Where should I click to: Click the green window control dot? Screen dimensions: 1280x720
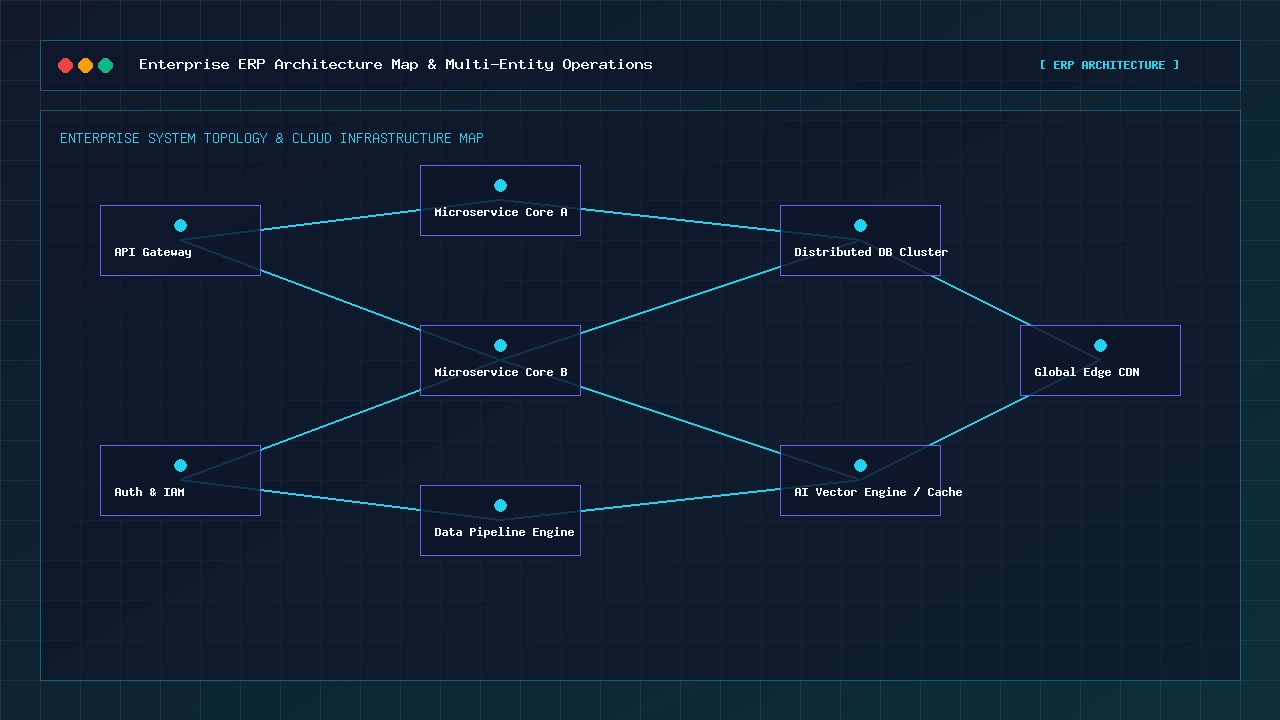point(105,65)
